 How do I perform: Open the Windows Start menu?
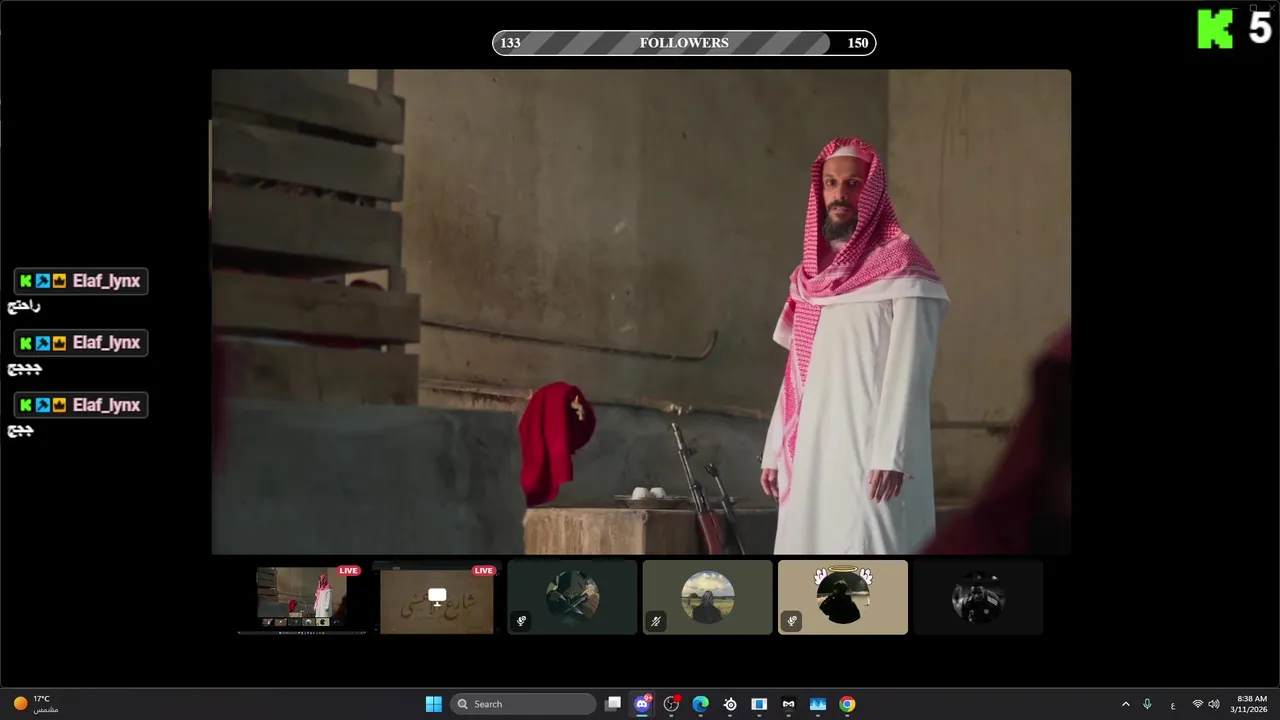[434, 704]
